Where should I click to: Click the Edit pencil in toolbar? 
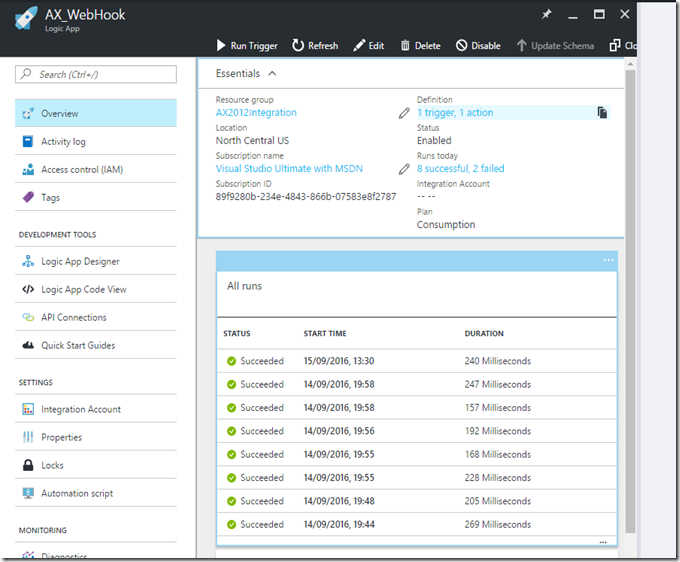pyautogui.click(x=361, y=46)
